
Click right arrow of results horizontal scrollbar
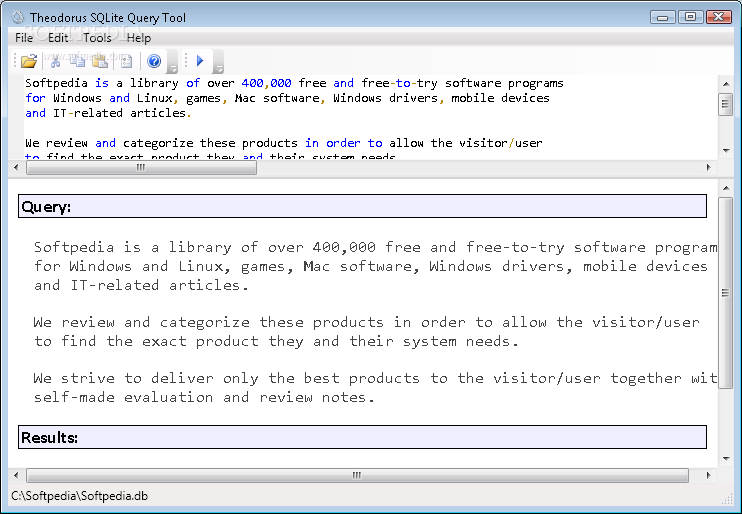(708, 475)
